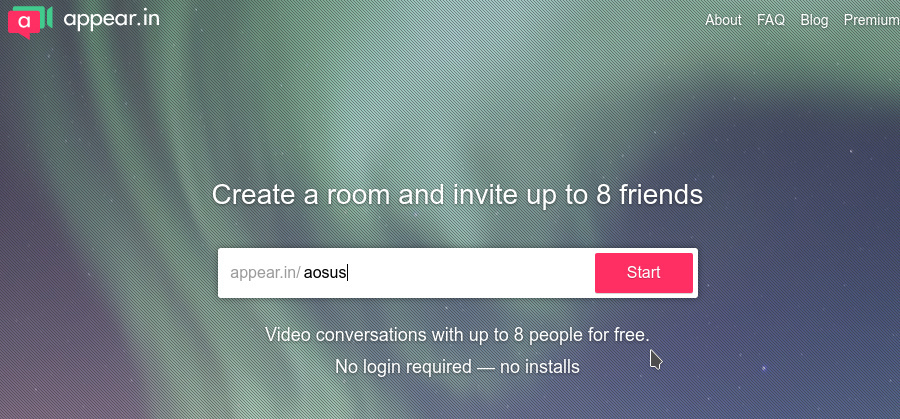Open the About page

coord(723,20)
